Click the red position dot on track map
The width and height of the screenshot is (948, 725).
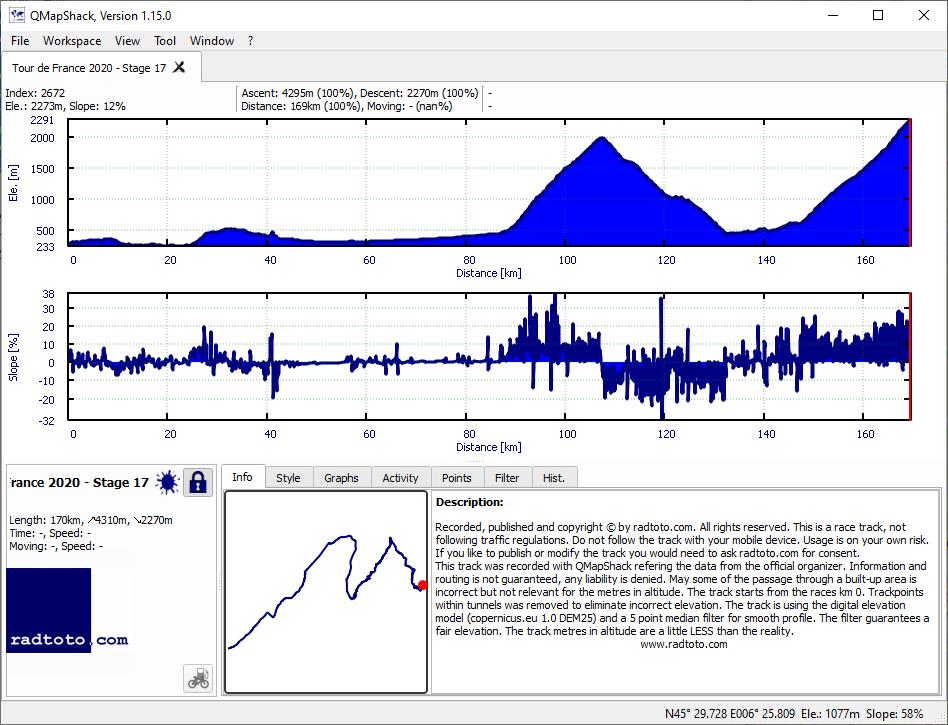coord(423,585)
